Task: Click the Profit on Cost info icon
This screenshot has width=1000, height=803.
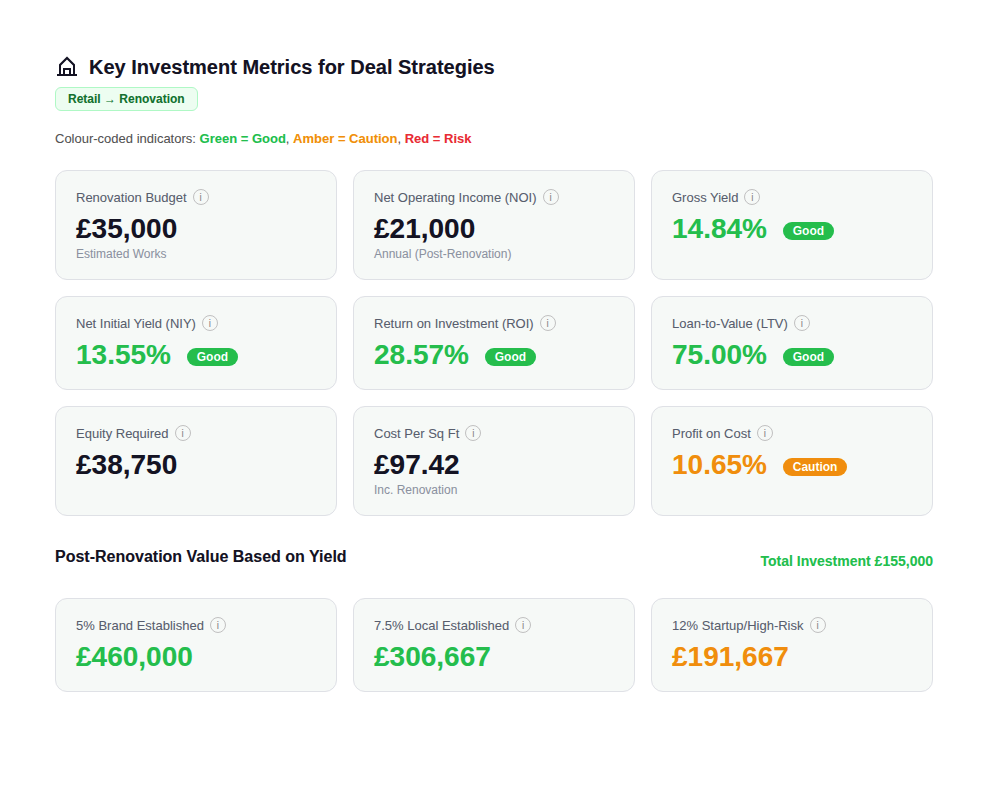Action: click(x=765, y=433)
